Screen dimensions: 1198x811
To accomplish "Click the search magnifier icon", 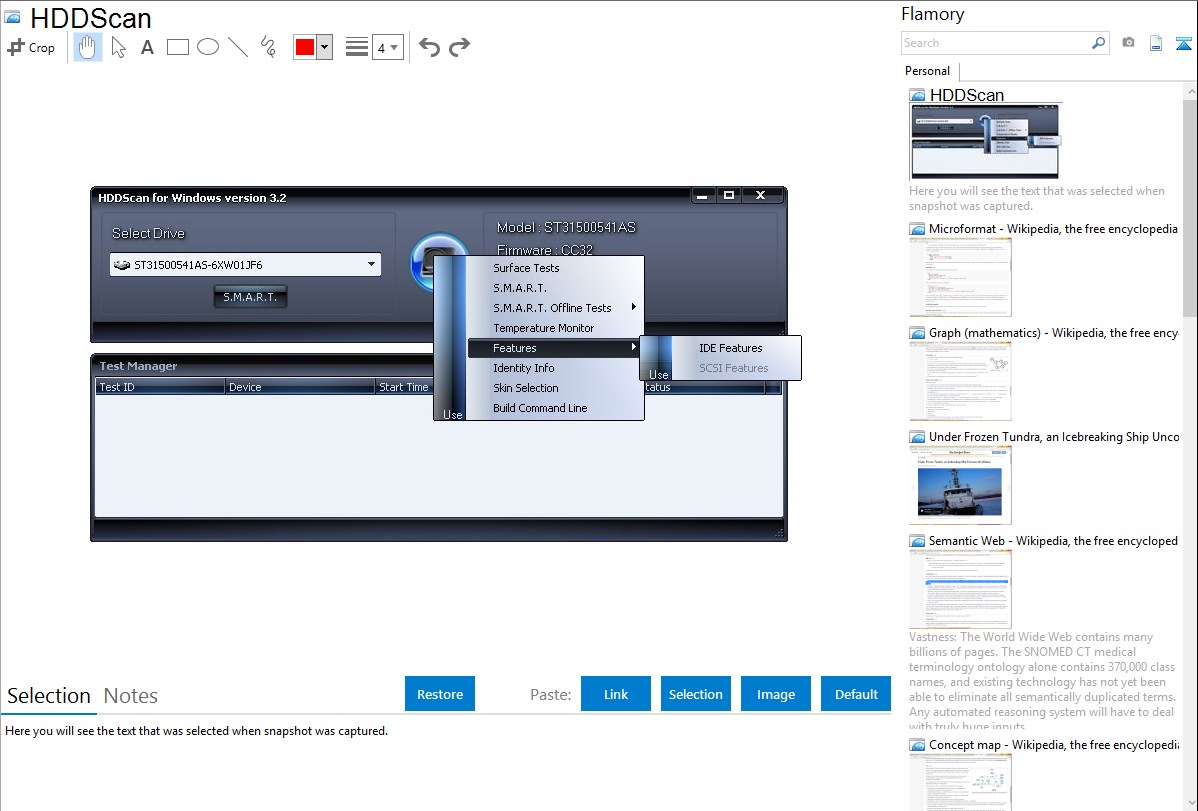I will (x=1098, y=43).
